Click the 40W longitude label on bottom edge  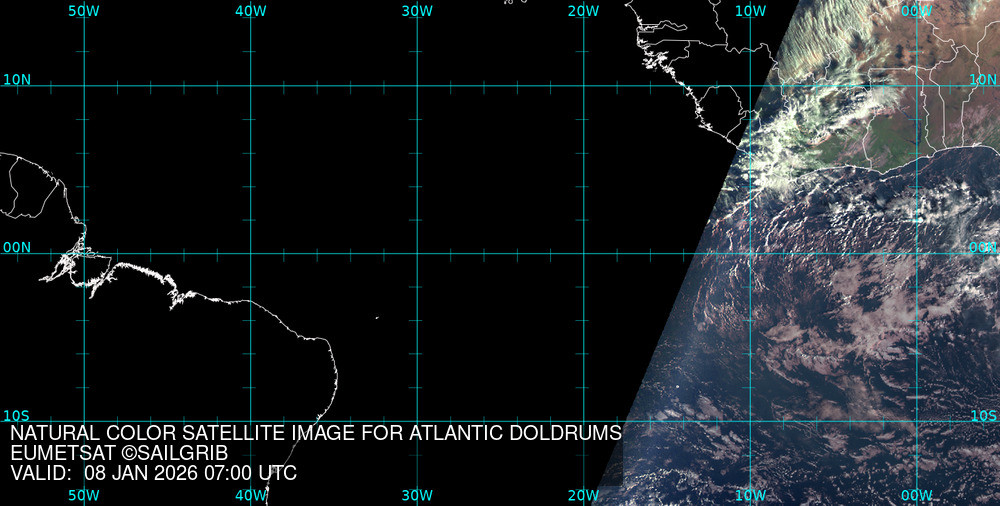click(x=250, y=495)
